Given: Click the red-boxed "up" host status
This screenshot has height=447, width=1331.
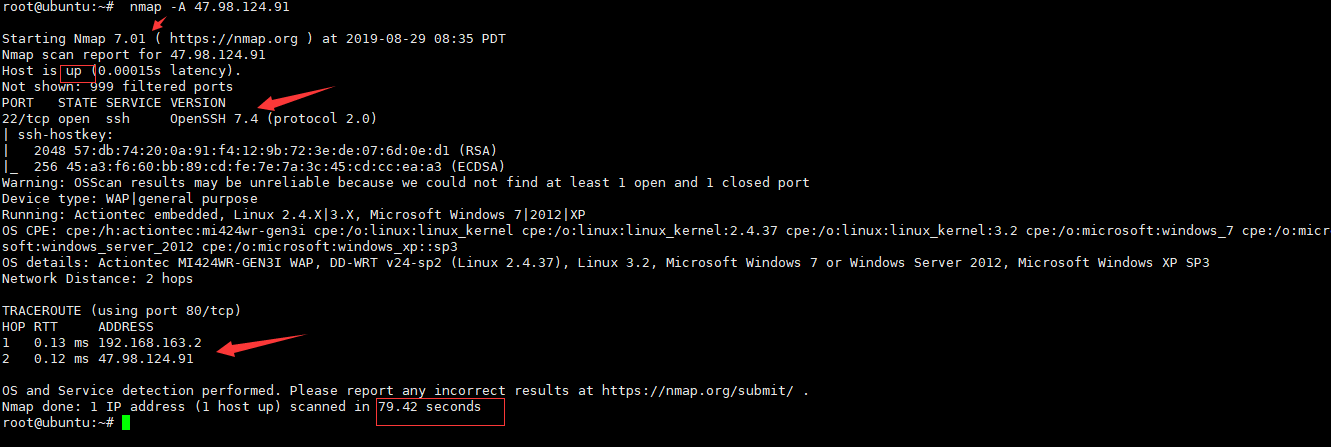Looking at the screenshot, I should pyautogui.click(x=75, y=71).
